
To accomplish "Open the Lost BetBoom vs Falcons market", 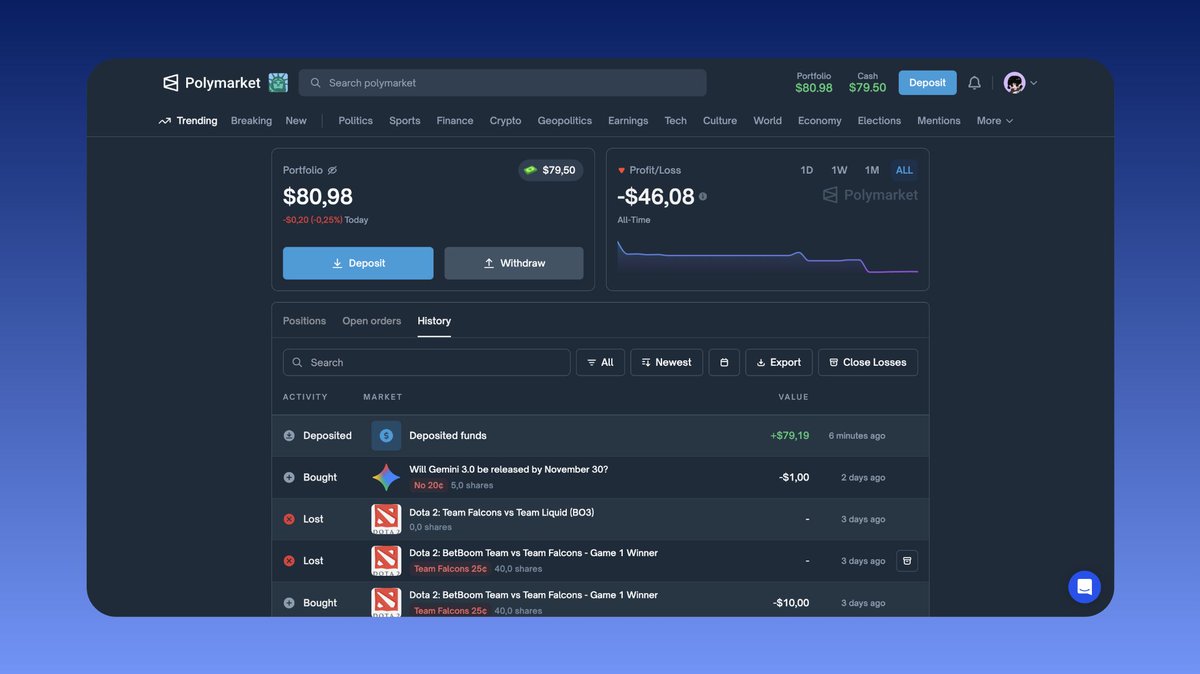I will (x=533, y=553).
